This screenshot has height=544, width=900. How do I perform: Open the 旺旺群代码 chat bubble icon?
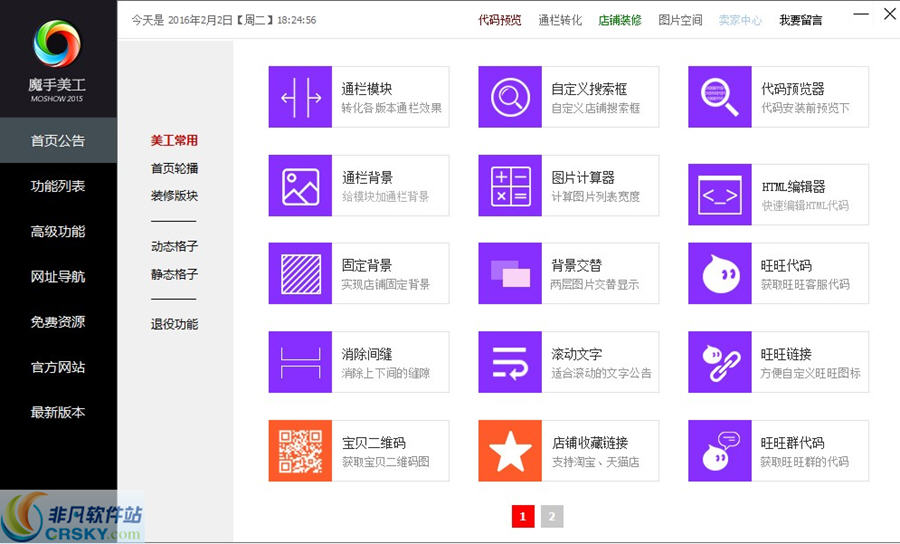click(720, 451)
